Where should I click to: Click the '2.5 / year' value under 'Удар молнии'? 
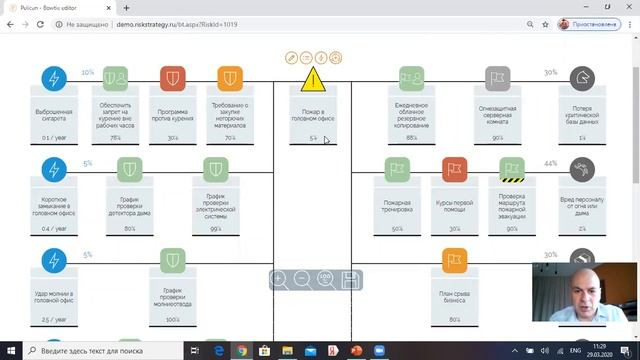click(54, 320)
